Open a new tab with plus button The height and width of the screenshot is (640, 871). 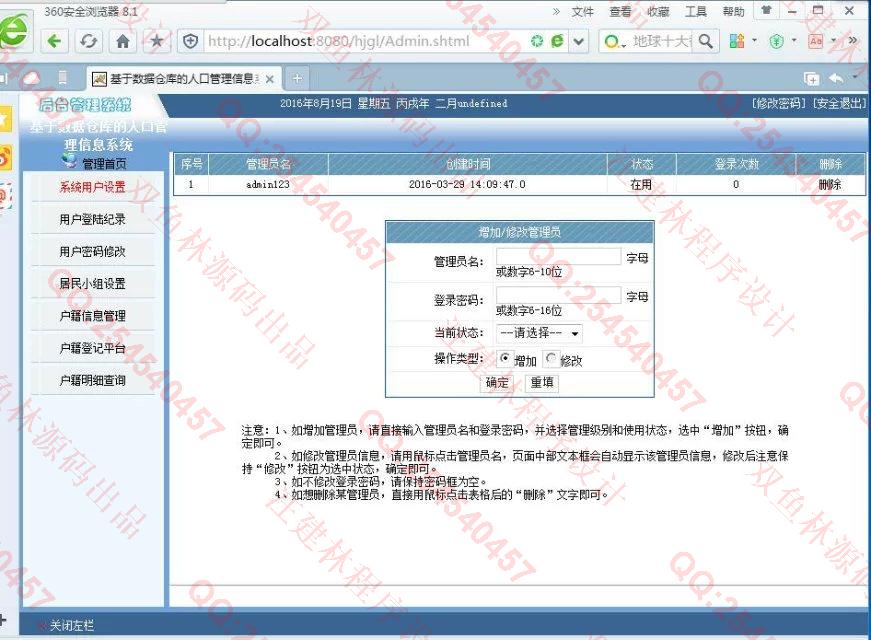tap(297, 78)
